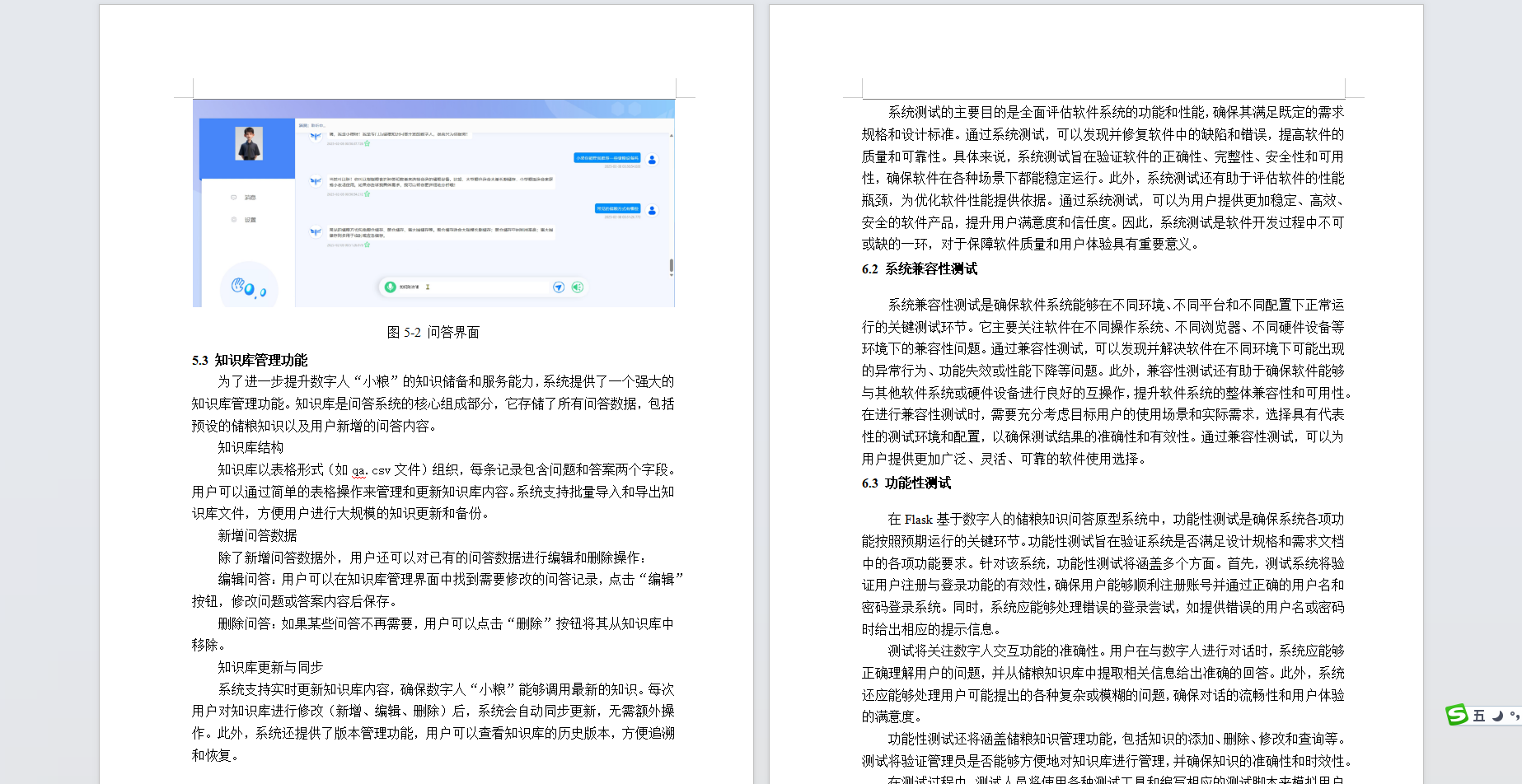1522x784 pixels.
Task: Click heading 5.3 知识库管理功能
Action: tap(250, 360)
